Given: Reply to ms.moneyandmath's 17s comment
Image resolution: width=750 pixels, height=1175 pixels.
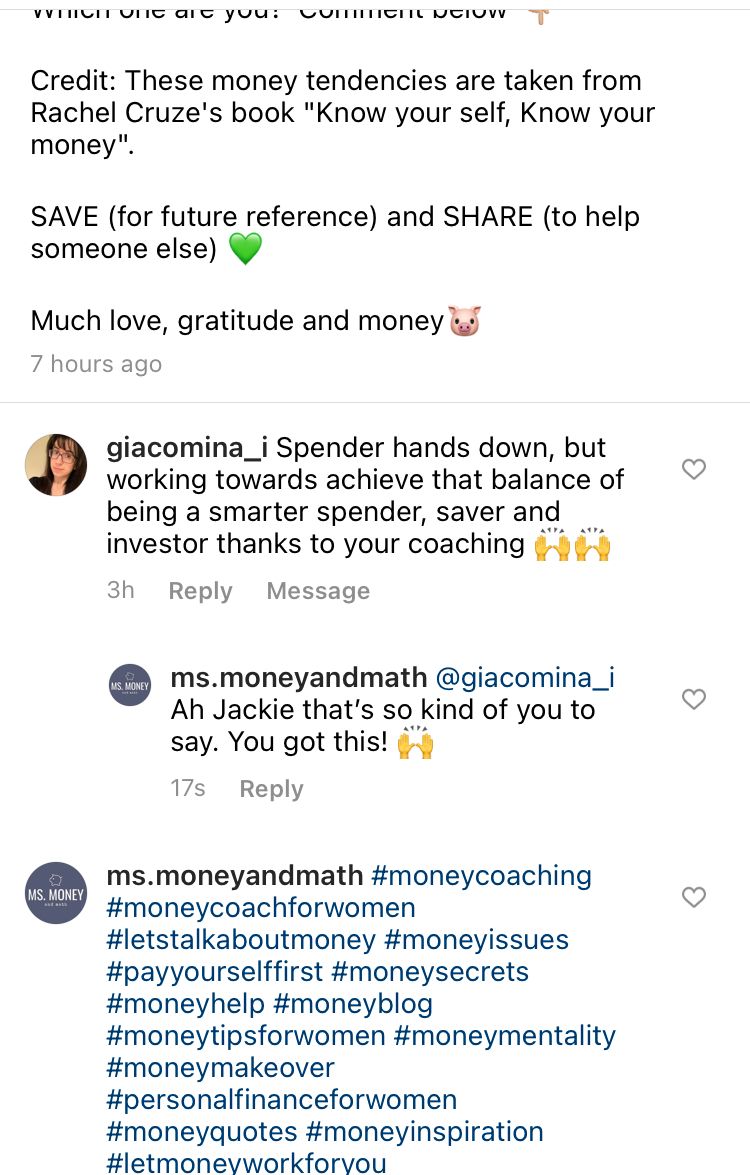Looking at the screenshot, I should coord(271,789).
